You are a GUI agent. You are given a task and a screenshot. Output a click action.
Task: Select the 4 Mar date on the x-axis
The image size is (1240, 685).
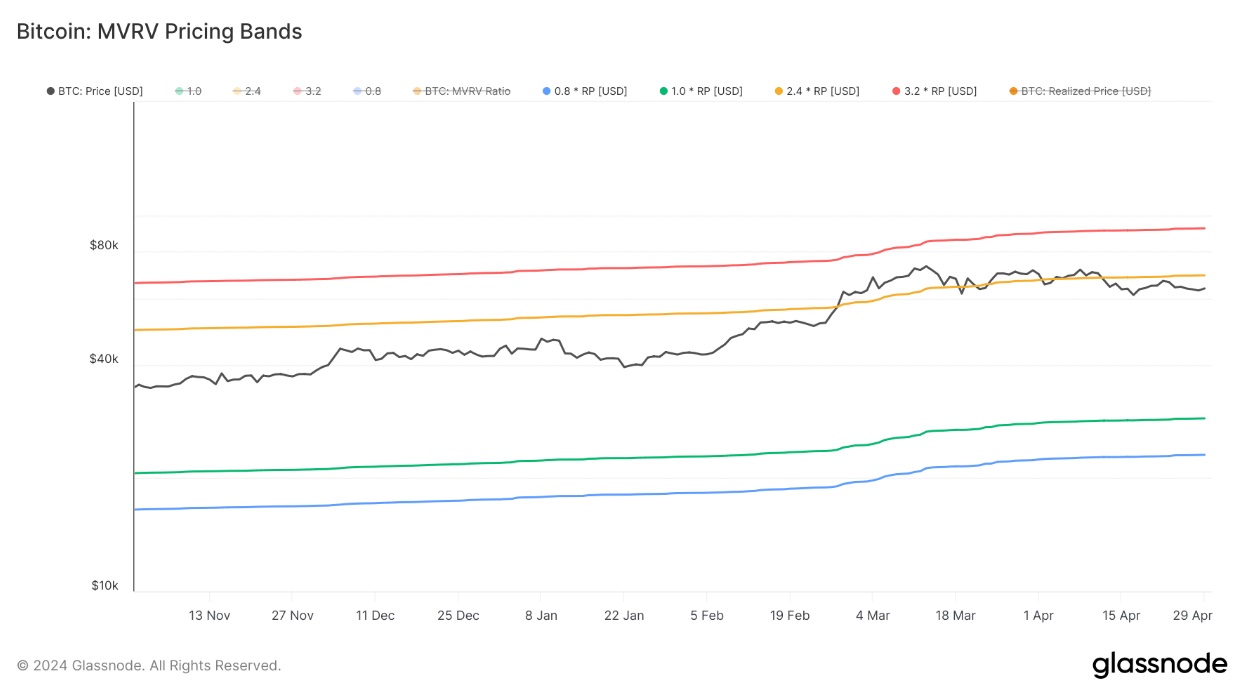click(x=872, y=615)
